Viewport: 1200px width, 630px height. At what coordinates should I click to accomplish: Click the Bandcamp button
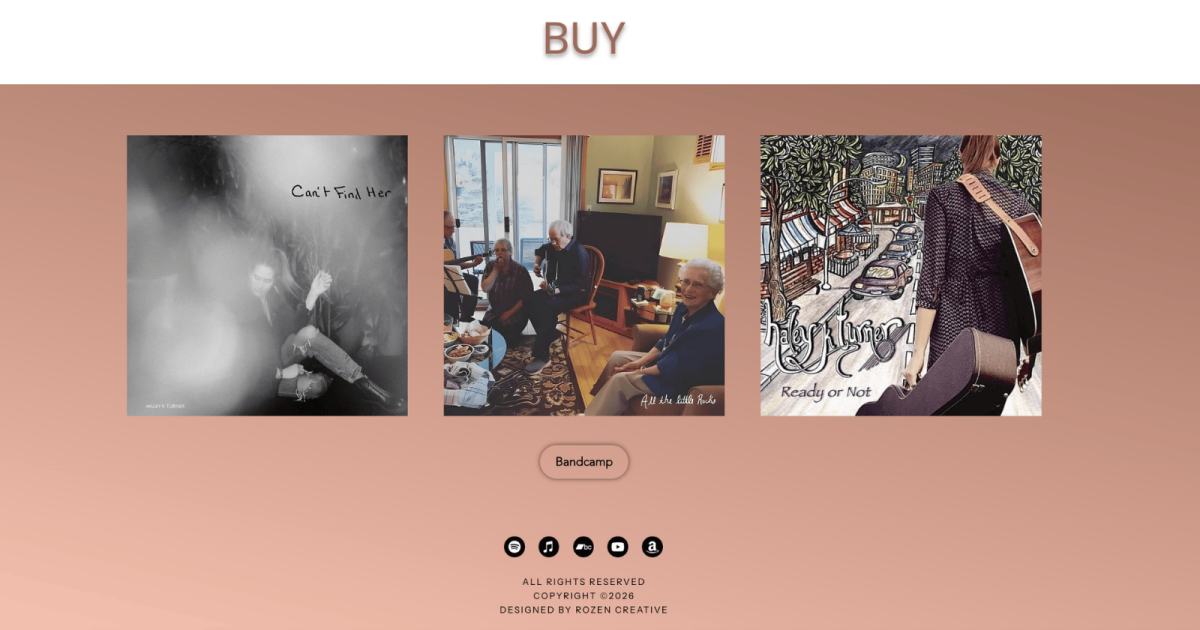(584, 462)
